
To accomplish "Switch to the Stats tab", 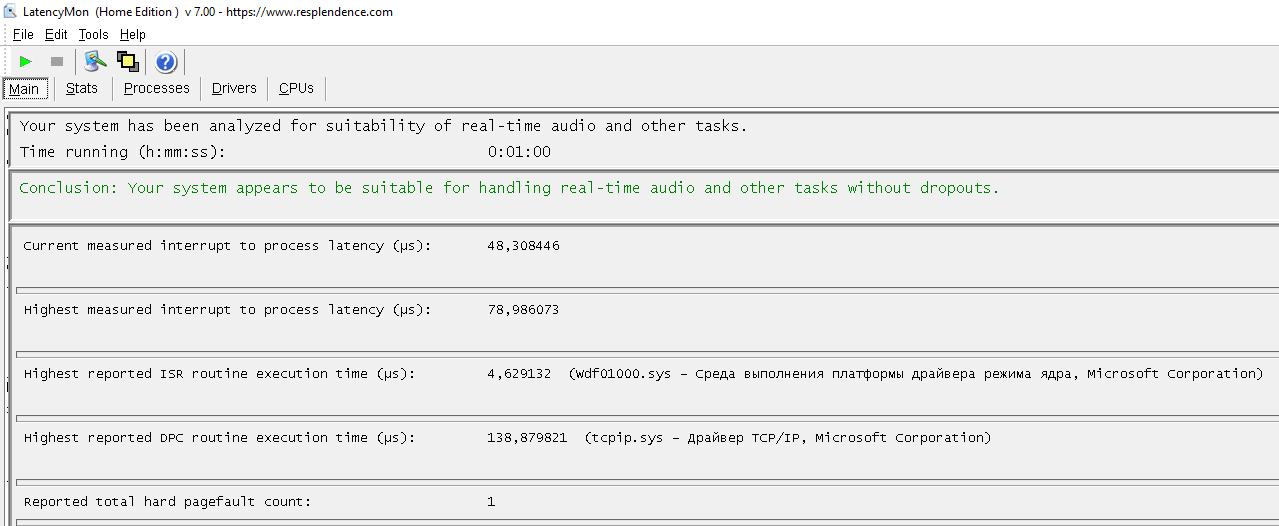I will [82, 88].
